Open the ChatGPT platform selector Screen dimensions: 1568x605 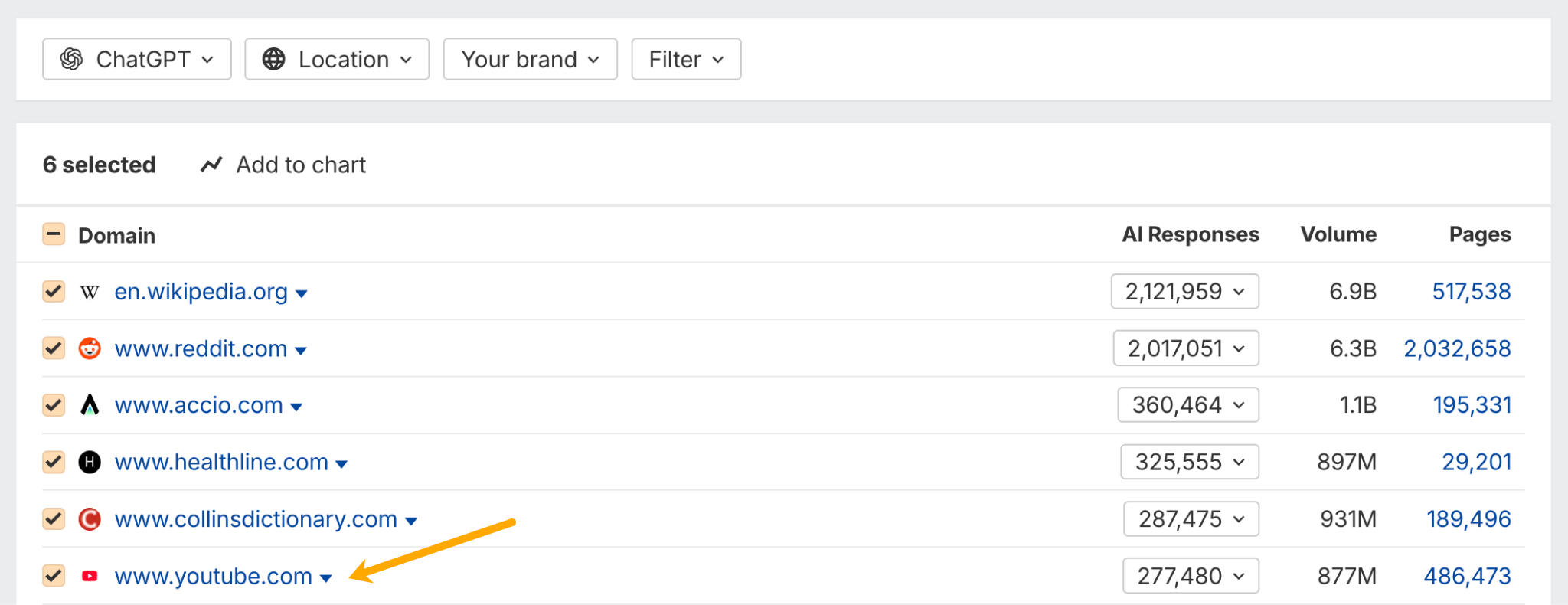[x=136, y=59]
